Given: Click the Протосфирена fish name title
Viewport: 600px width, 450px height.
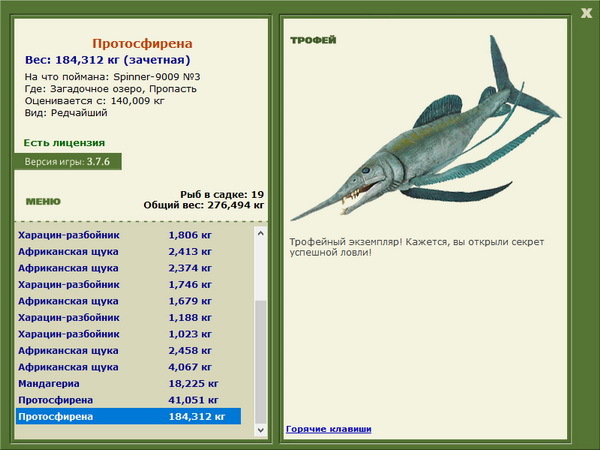Looking at the screenshot, I should (x=142, y=44).
